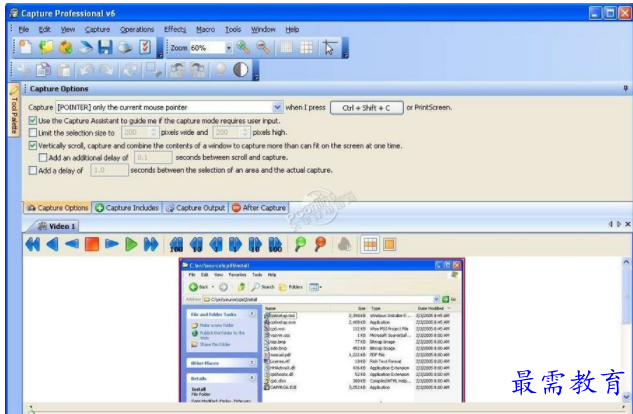Click the Undo arrow icon
This screenshot has height=414, width=633.
point(87,70)
